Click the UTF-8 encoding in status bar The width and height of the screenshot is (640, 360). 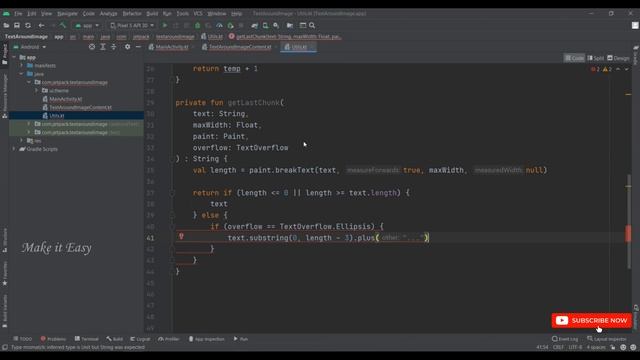(576, 347)
